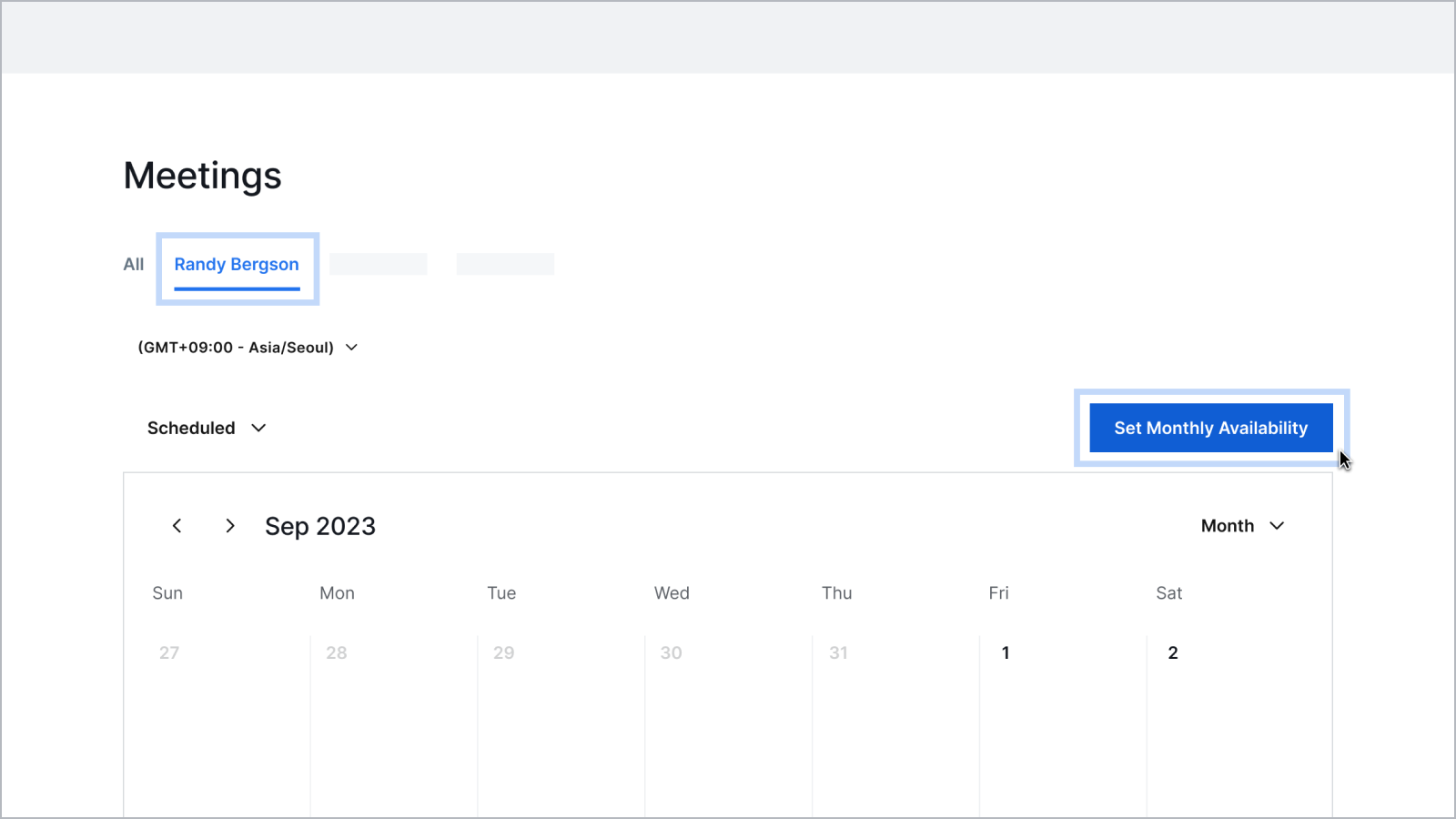Click the Sep 2023 calendar title
Viewport: 1456px width, 819px height.
320,526
